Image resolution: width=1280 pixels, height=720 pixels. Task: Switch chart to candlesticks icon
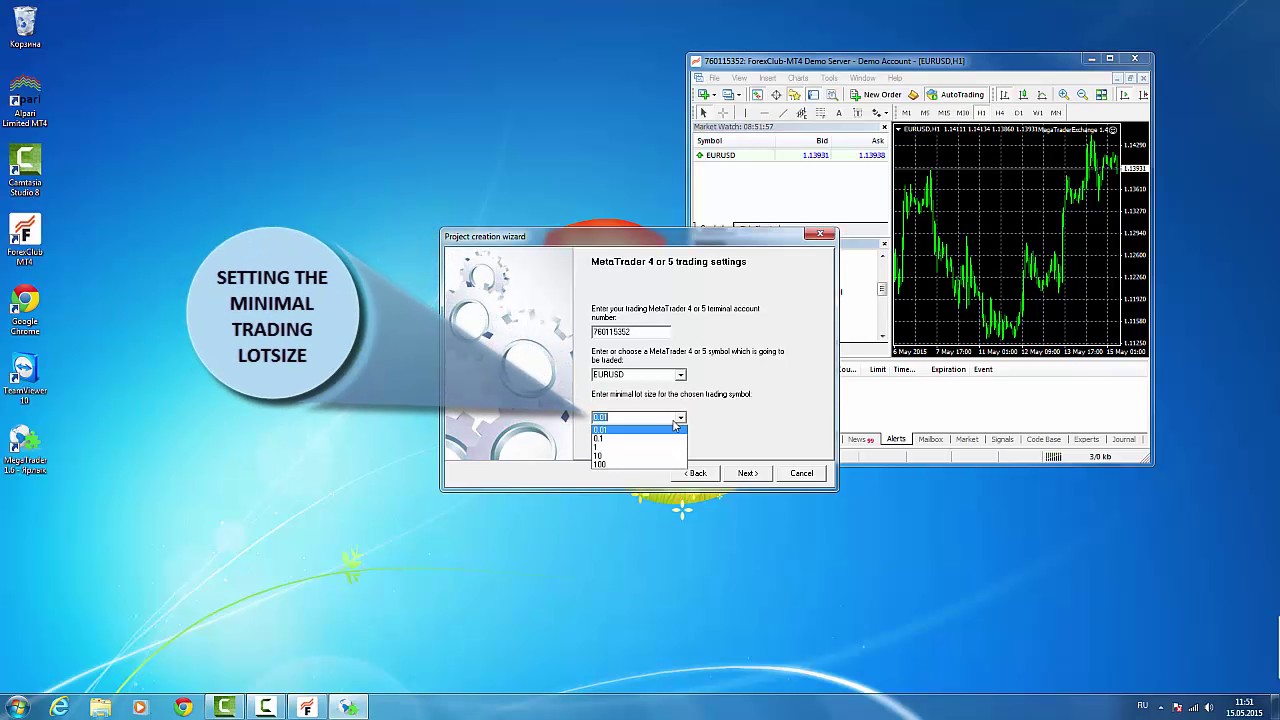pos(1023,94)
